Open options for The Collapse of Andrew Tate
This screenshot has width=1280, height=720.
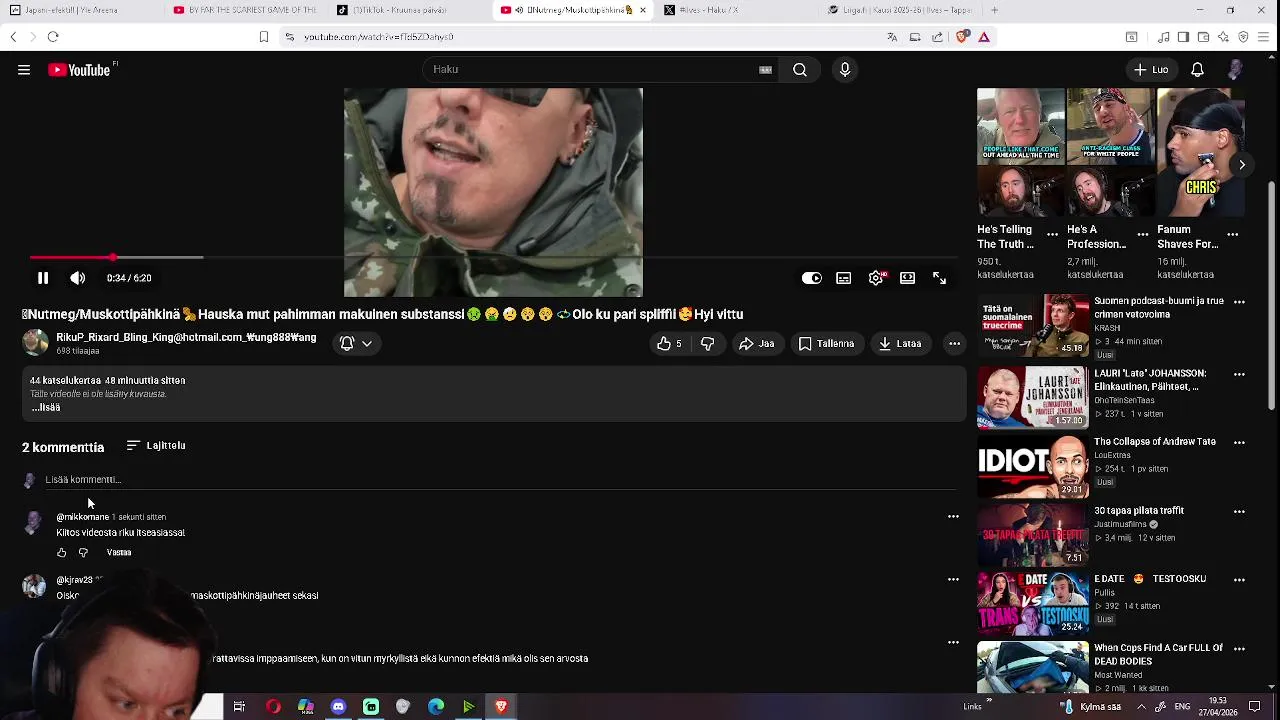[1239, 442]
